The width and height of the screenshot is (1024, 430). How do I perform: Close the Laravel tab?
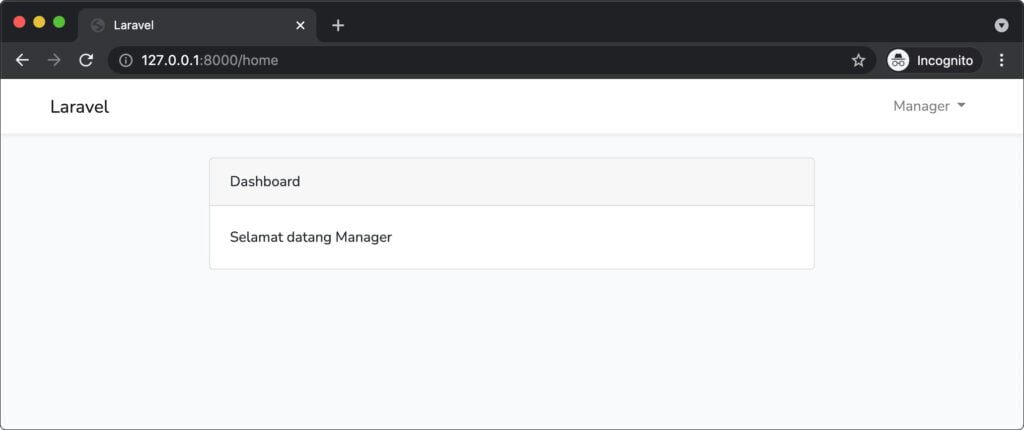(x=300, y=25)
